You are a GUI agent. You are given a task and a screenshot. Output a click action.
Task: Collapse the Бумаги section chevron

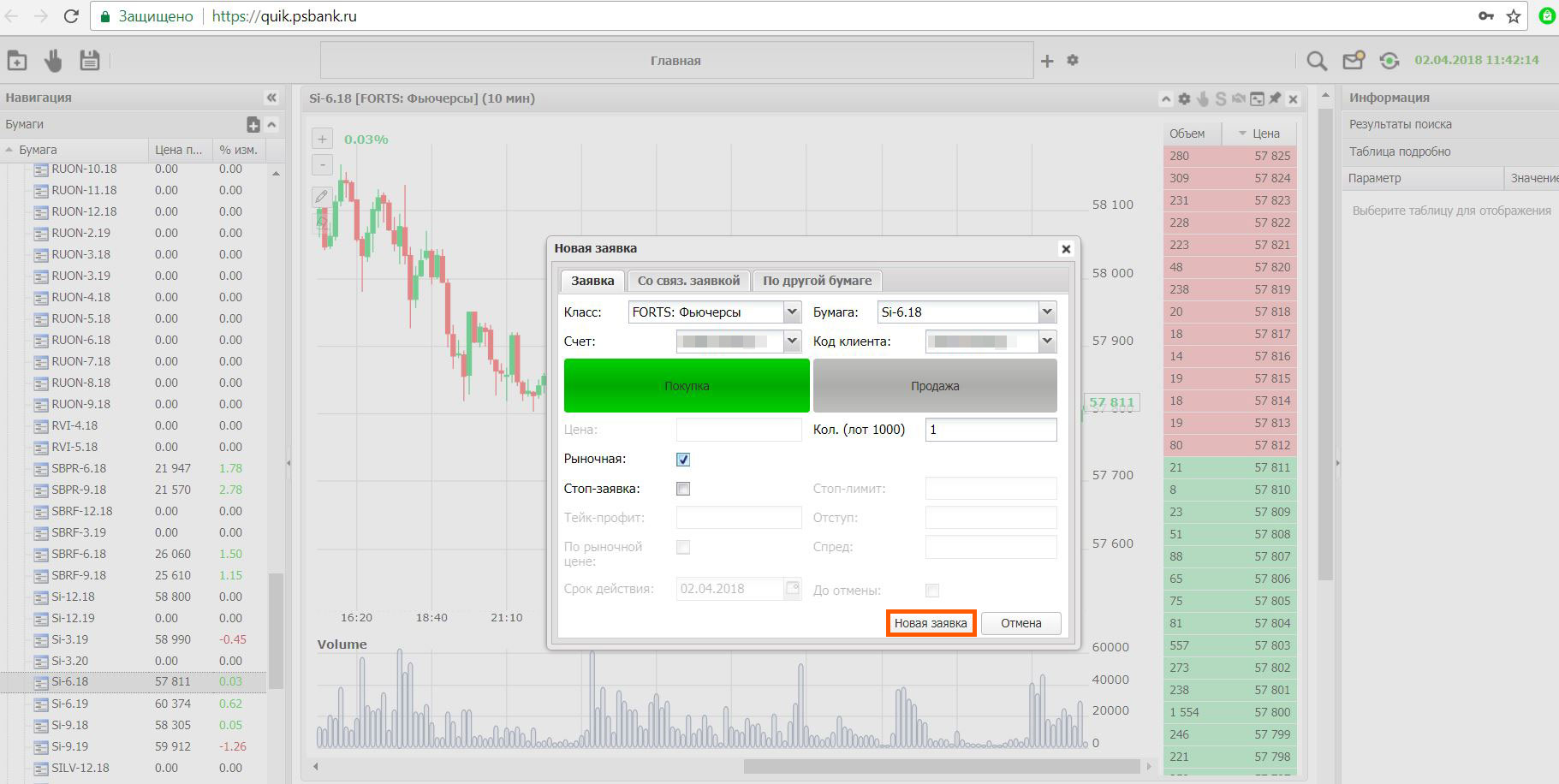[x=271, y=125]
